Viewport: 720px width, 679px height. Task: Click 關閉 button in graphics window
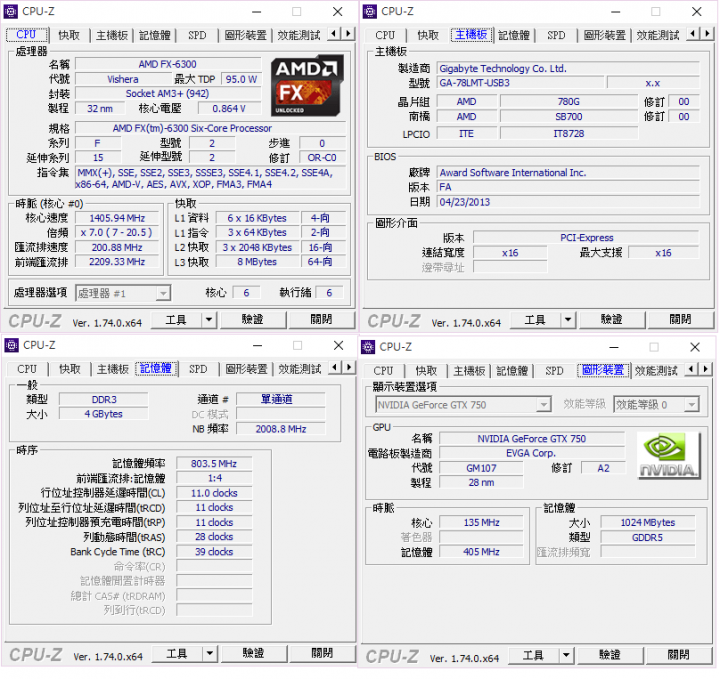(679, 655)
